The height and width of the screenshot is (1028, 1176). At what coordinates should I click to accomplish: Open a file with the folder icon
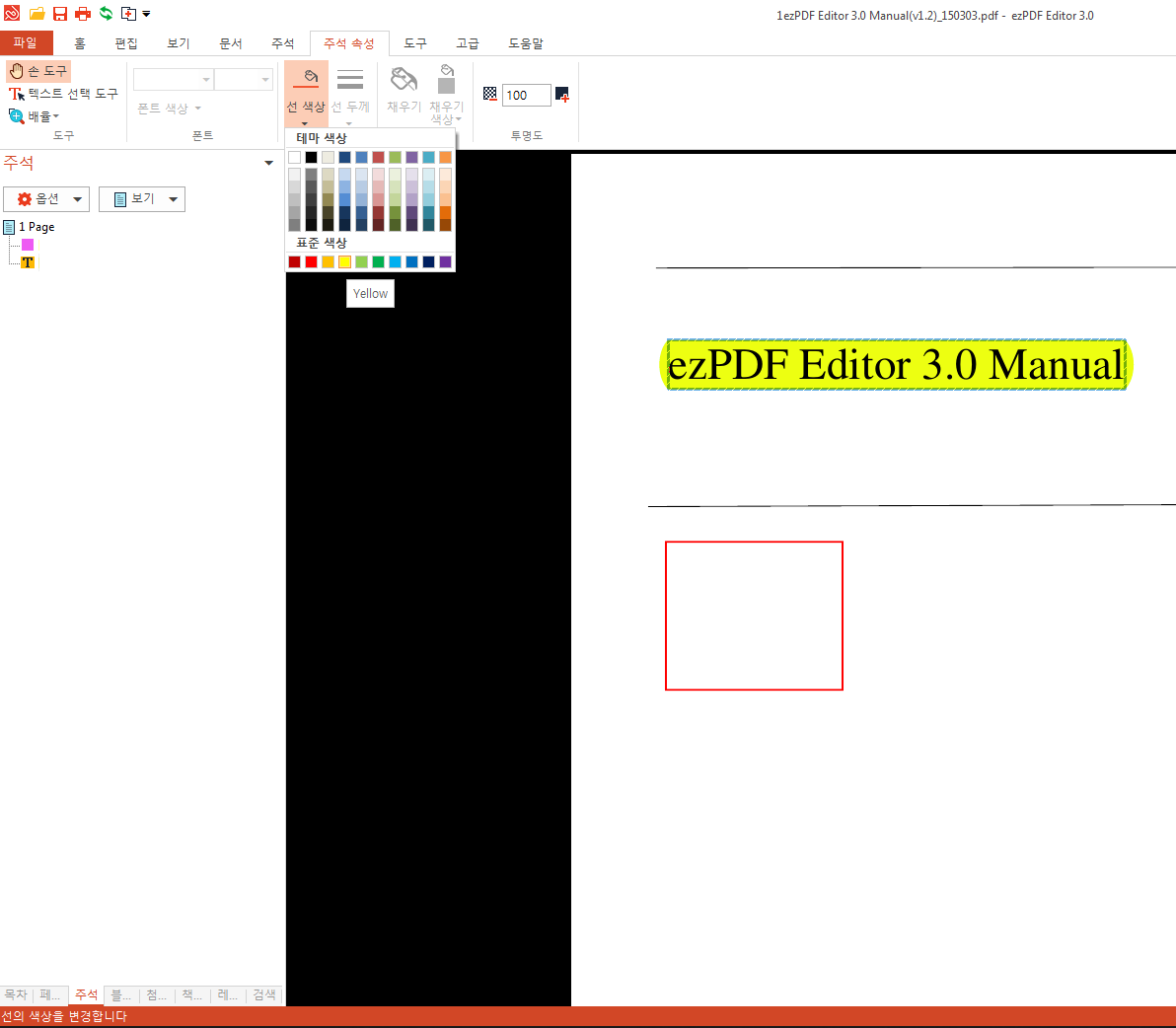[x=37, y=14]
